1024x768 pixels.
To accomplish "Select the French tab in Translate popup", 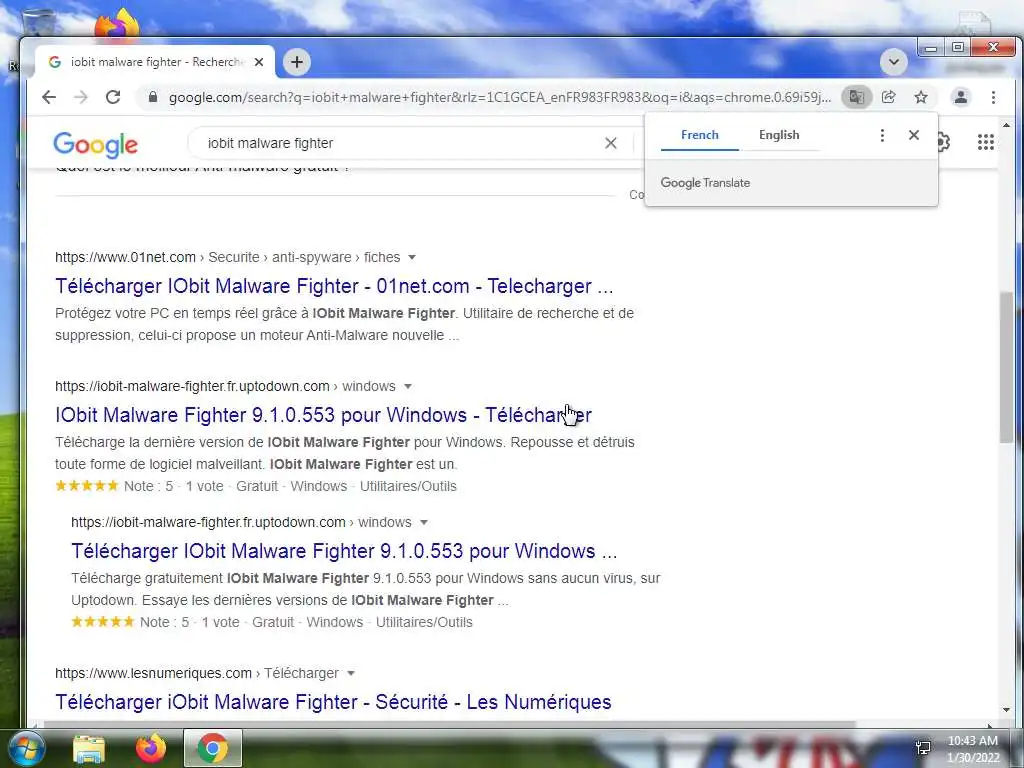I will coord(699,135).
